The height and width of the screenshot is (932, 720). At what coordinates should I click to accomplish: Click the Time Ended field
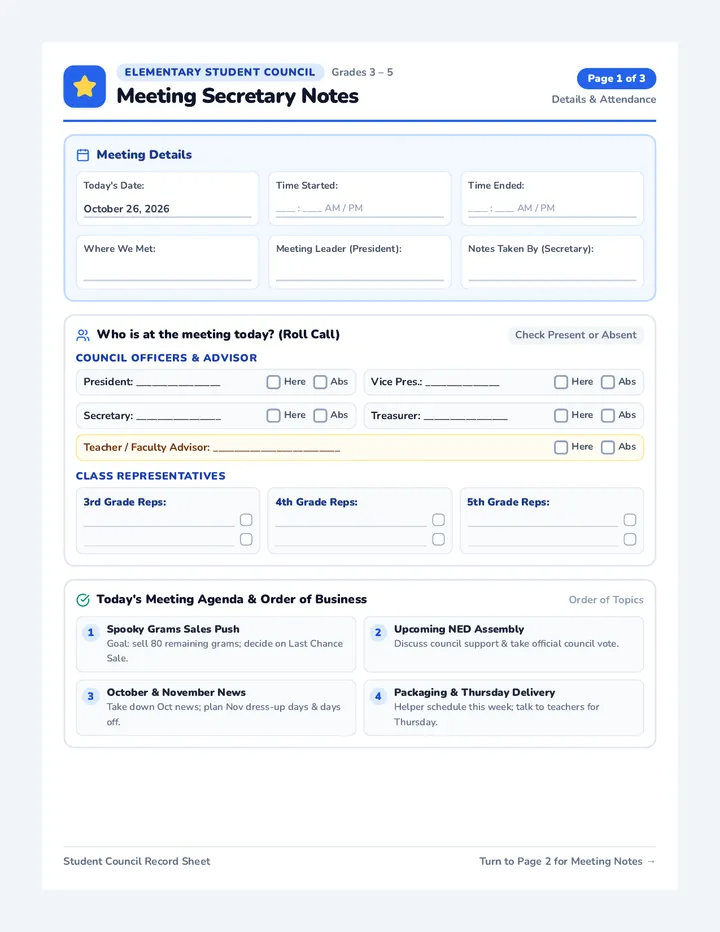(x=552, y=199)
